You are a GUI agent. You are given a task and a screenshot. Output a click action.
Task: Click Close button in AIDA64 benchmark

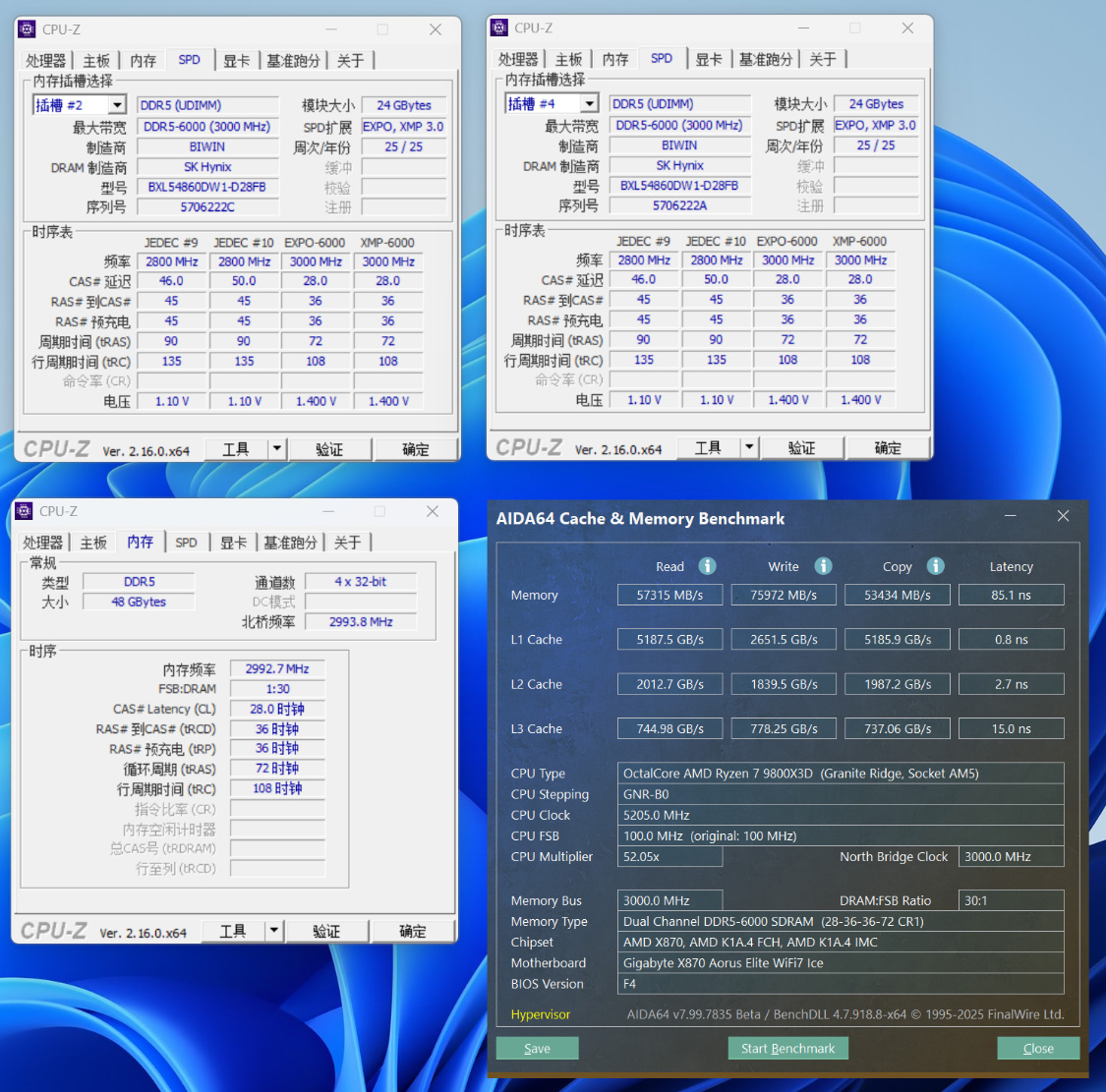pyautogui.click(x=1038, y=1049)
